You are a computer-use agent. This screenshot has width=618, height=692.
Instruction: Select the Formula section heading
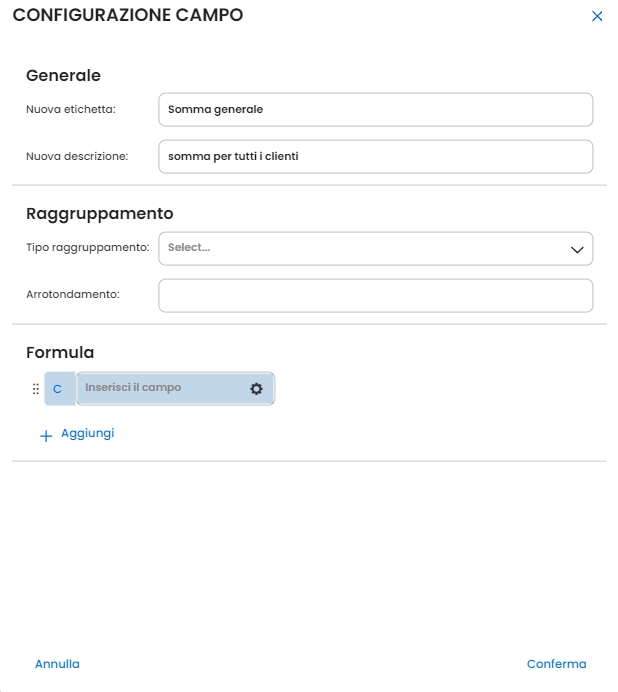[60, 352]
